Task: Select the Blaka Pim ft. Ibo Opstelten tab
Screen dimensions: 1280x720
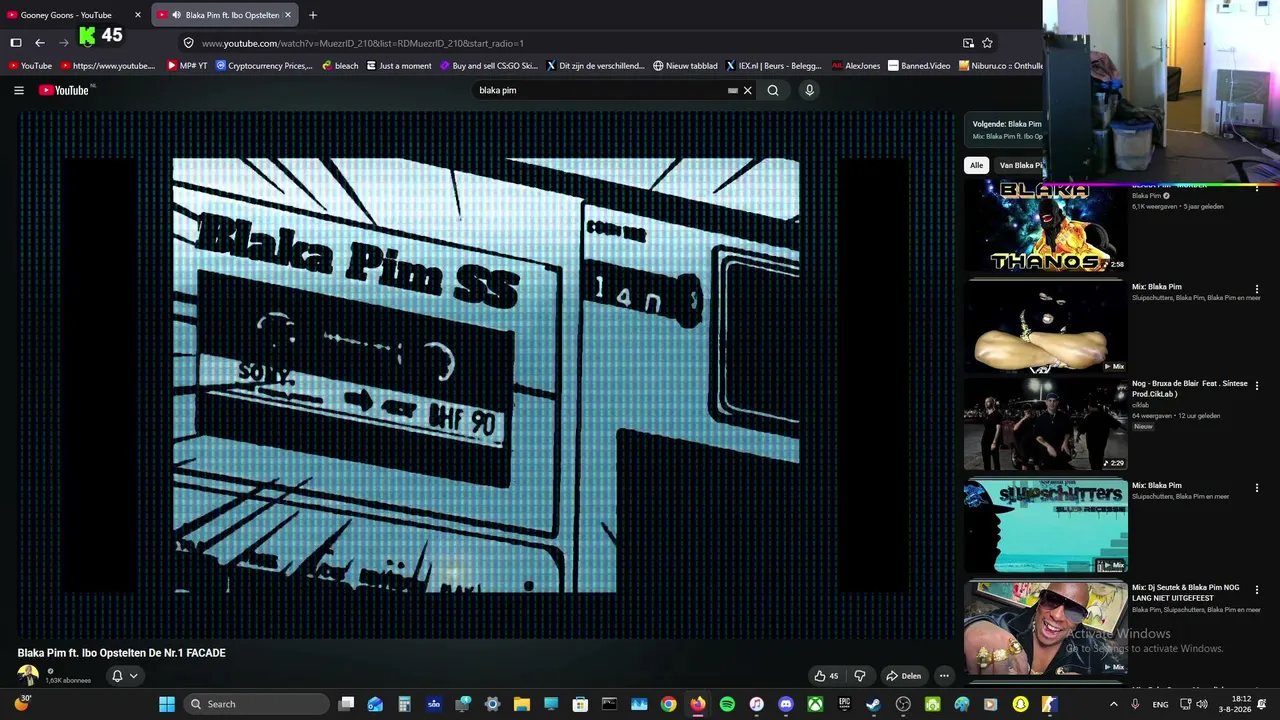Action: pyautogui.click(x=225, y=15)
